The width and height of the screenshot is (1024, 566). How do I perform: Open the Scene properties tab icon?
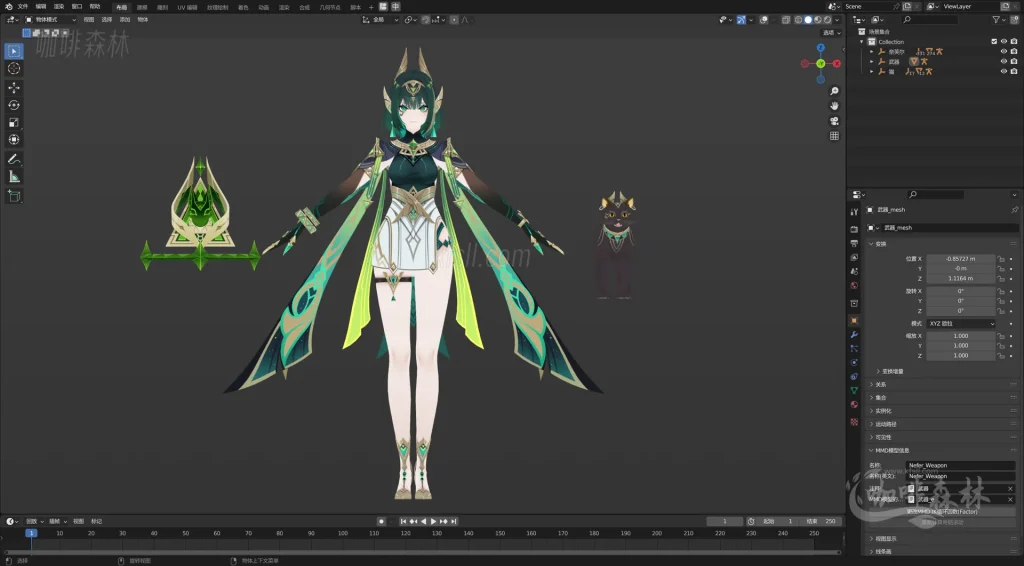click(x=854, y=272)
